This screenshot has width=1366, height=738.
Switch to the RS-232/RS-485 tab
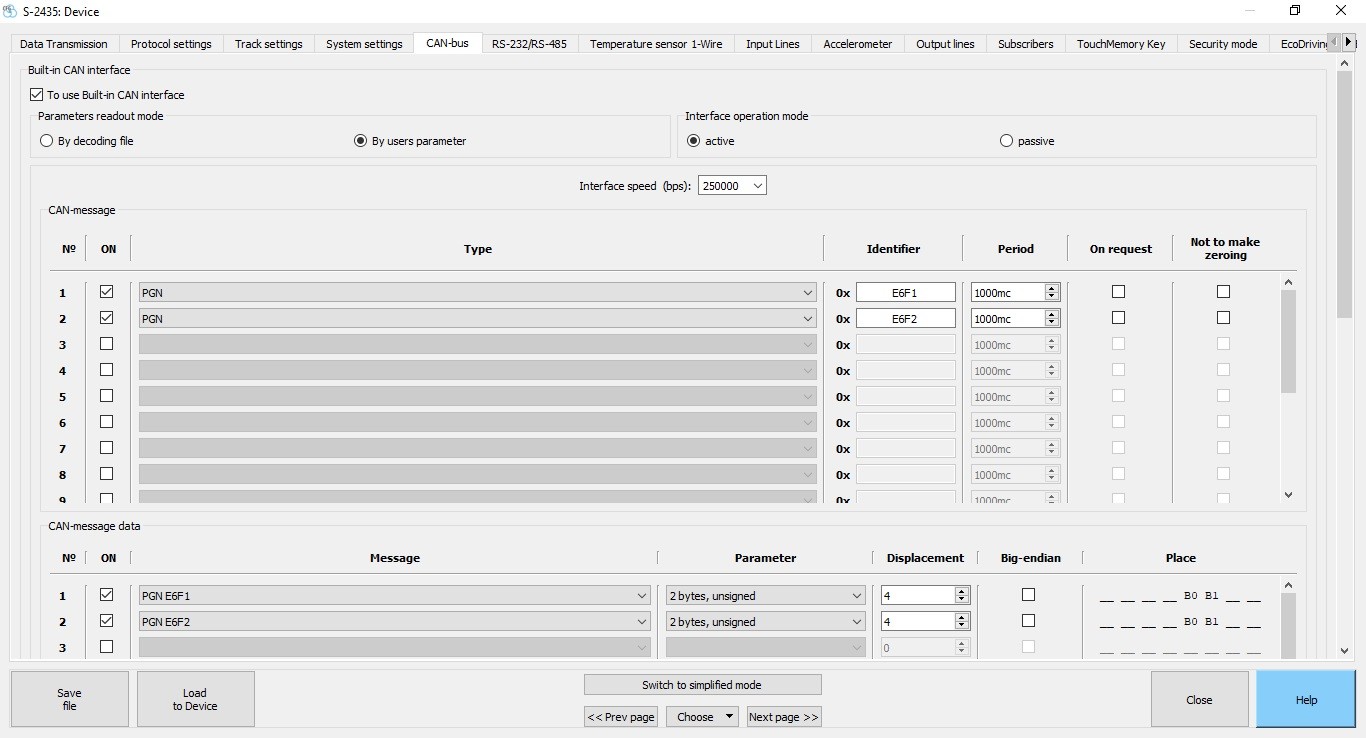pos(529,44)
